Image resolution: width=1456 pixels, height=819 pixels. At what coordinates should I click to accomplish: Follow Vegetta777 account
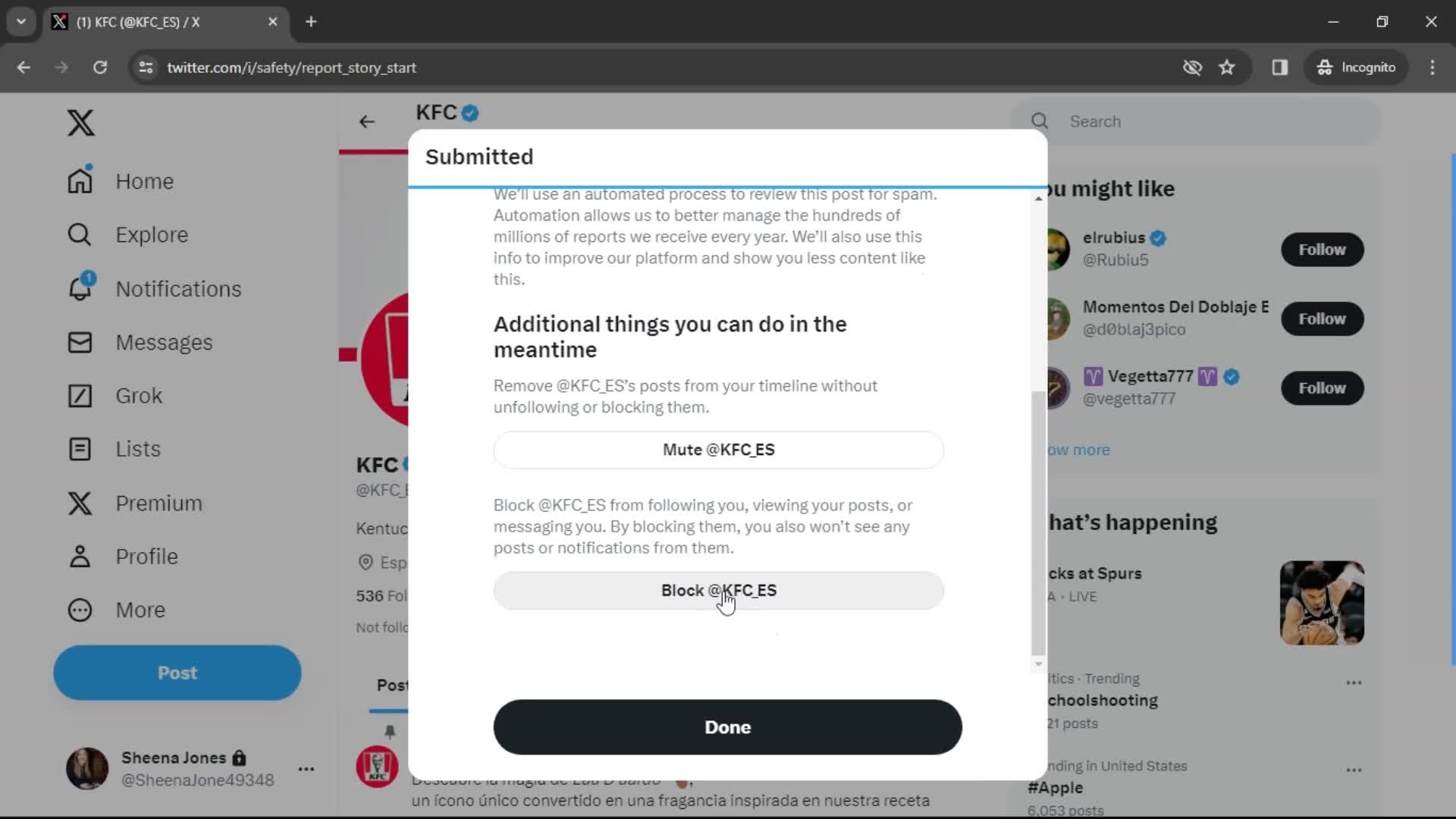1322,388
